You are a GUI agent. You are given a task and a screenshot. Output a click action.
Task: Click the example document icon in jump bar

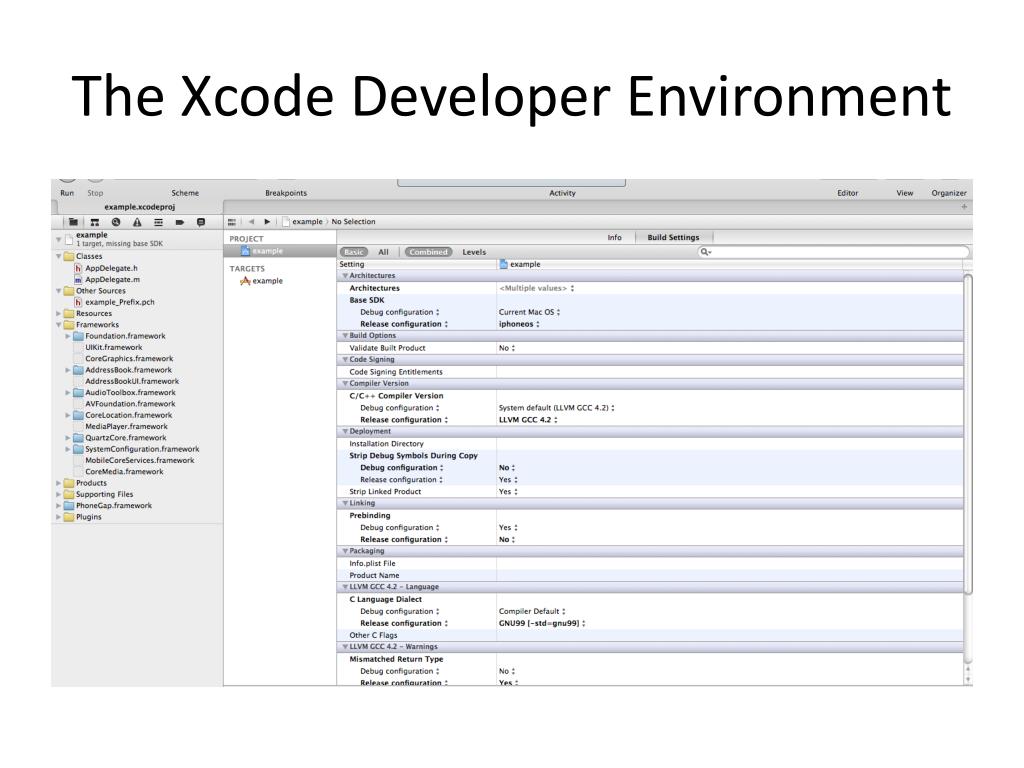(285, 221)
